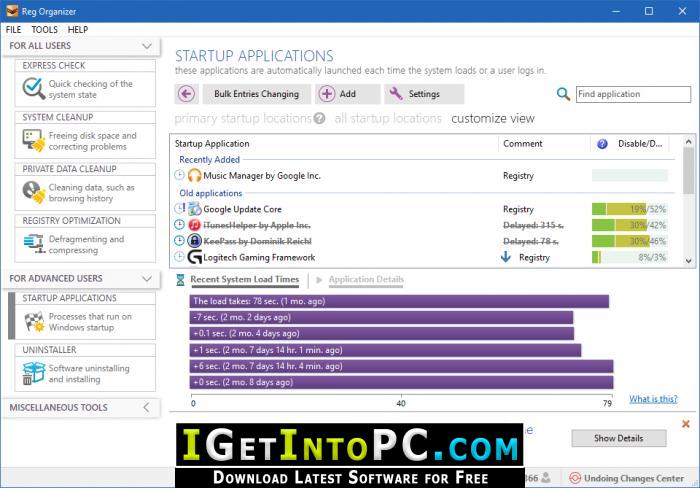Open the Uninstaller box icon
The width and height of the screenshot is (700, 488).
tap(34, 374)
